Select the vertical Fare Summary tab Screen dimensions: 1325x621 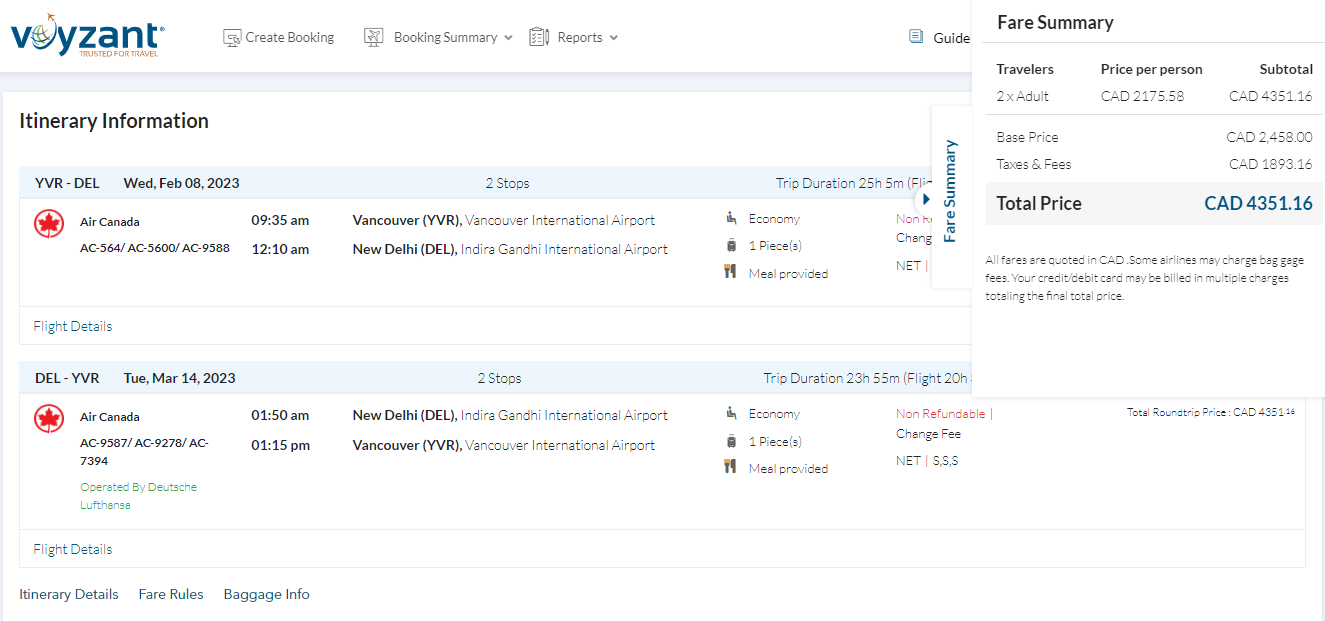[951, 190]
